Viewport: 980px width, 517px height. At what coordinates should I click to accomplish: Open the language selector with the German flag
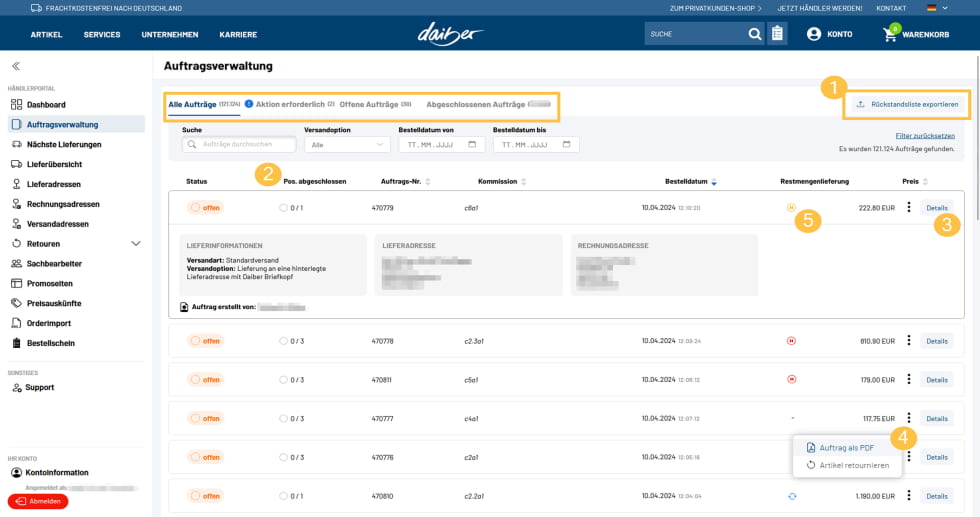pos(938,8)
